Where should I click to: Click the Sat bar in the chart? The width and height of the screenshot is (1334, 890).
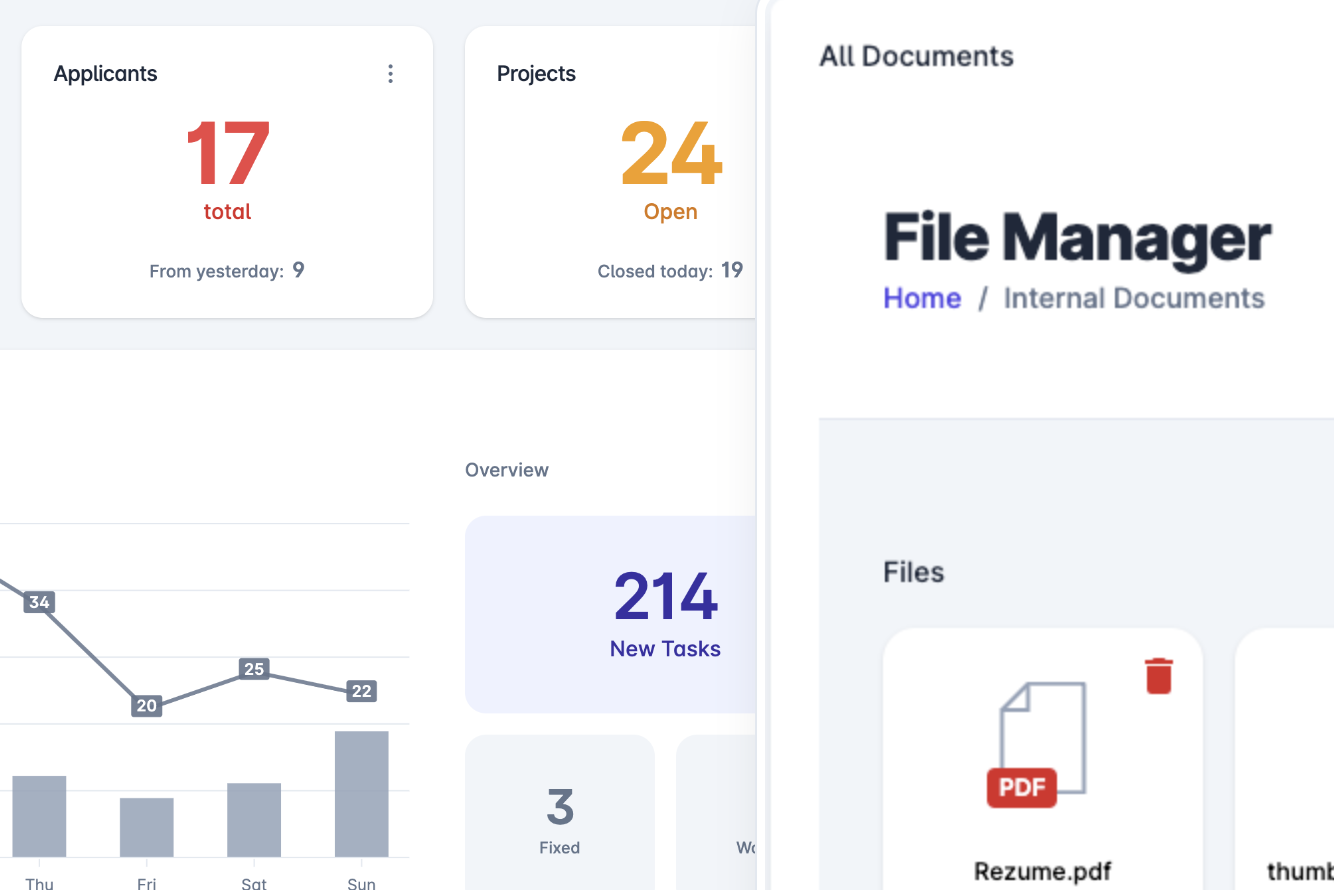point(254,820)
